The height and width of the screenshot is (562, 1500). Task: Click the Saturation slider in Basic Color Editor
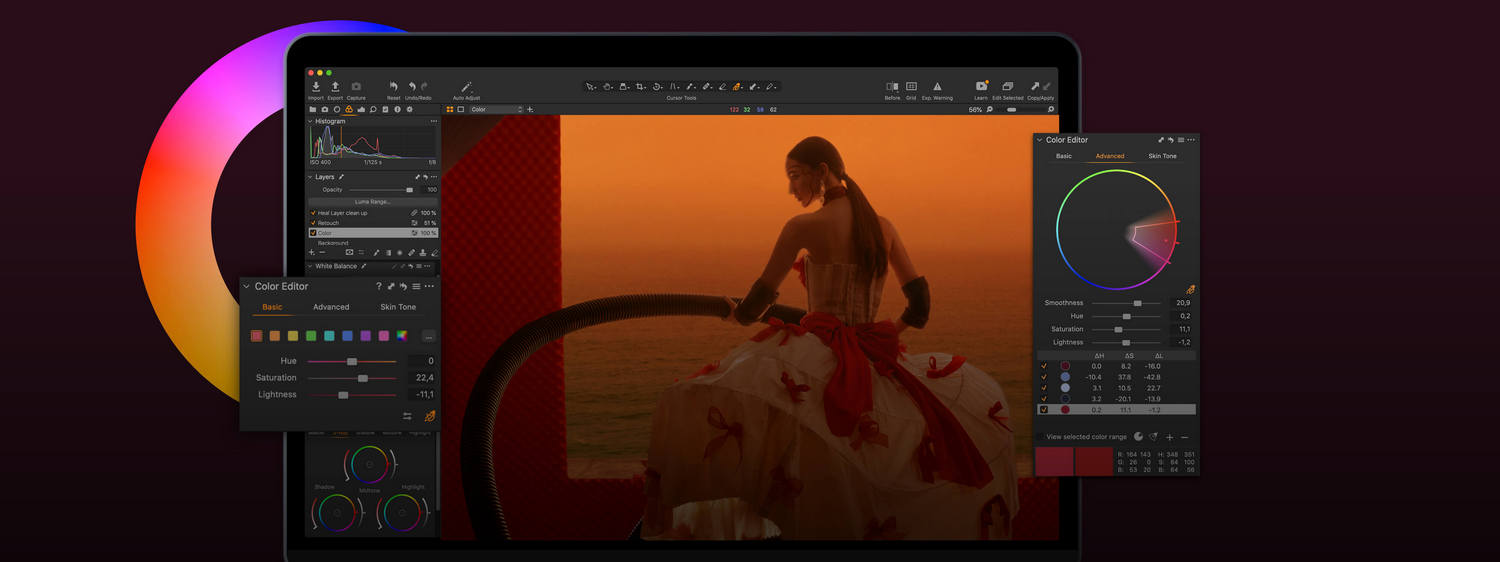click(362, 378)
